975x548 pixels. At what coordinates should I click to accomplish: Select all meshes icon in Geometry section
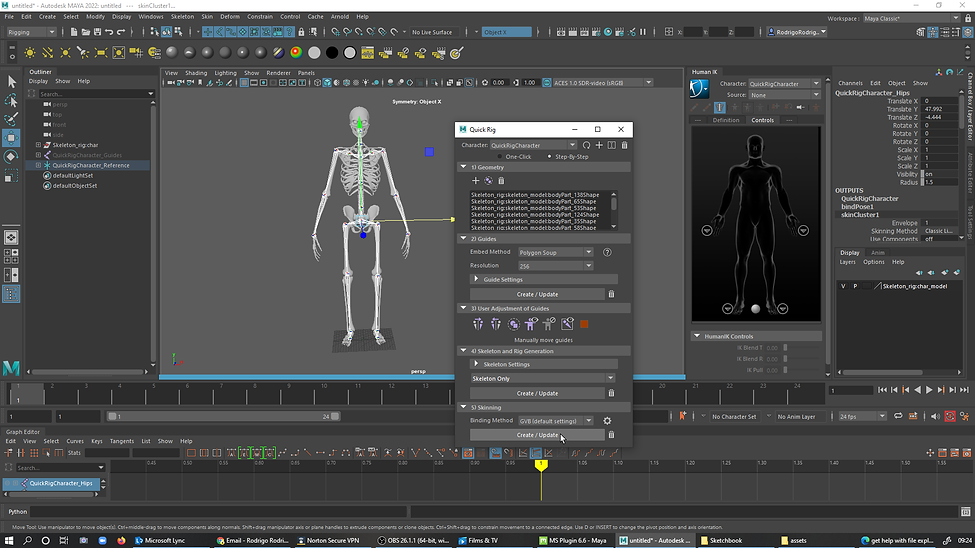pyautogui.click(x=488, y=180)
